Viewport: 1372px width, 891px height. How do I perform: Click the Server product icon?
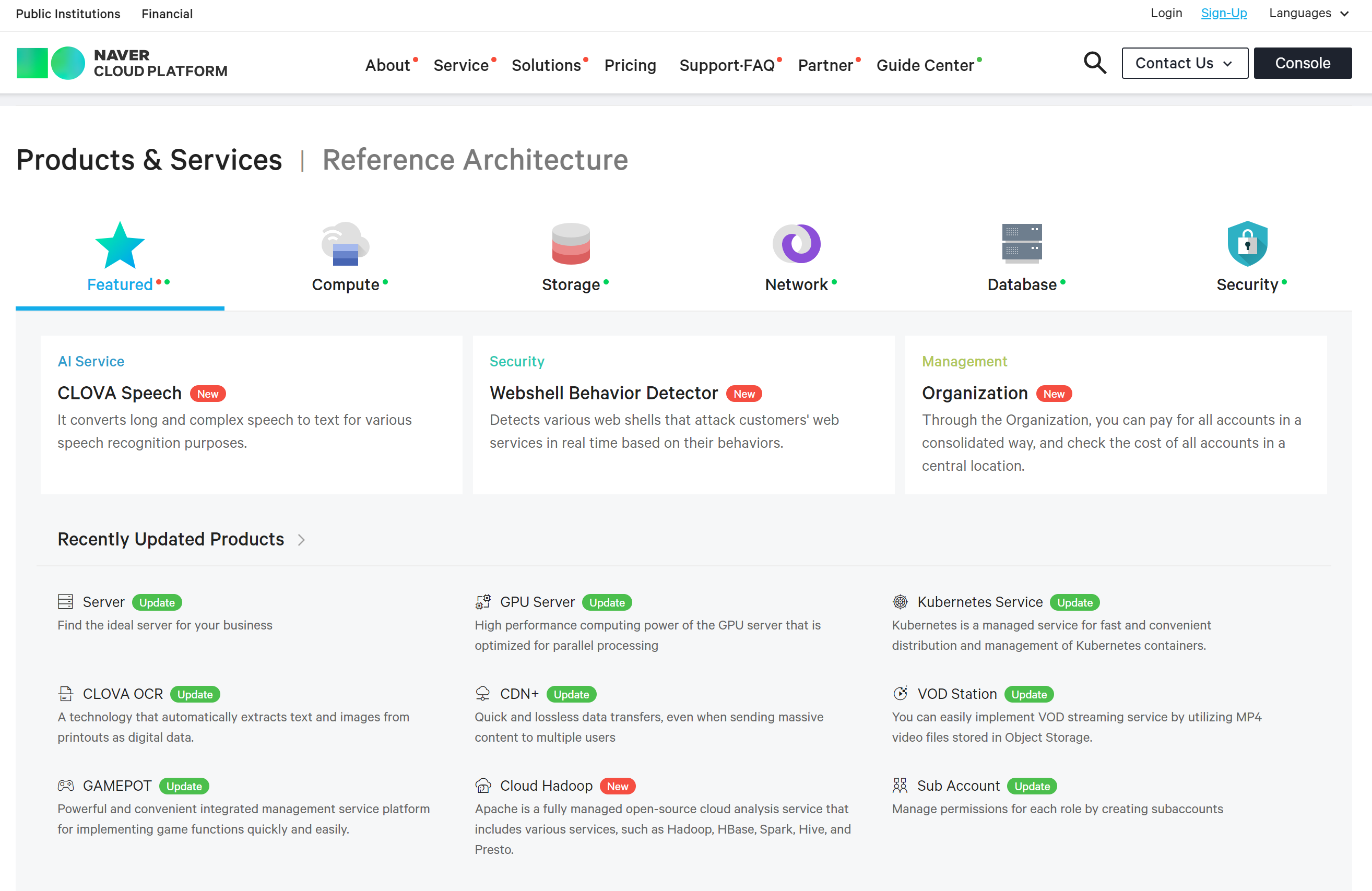coord(66,602)
